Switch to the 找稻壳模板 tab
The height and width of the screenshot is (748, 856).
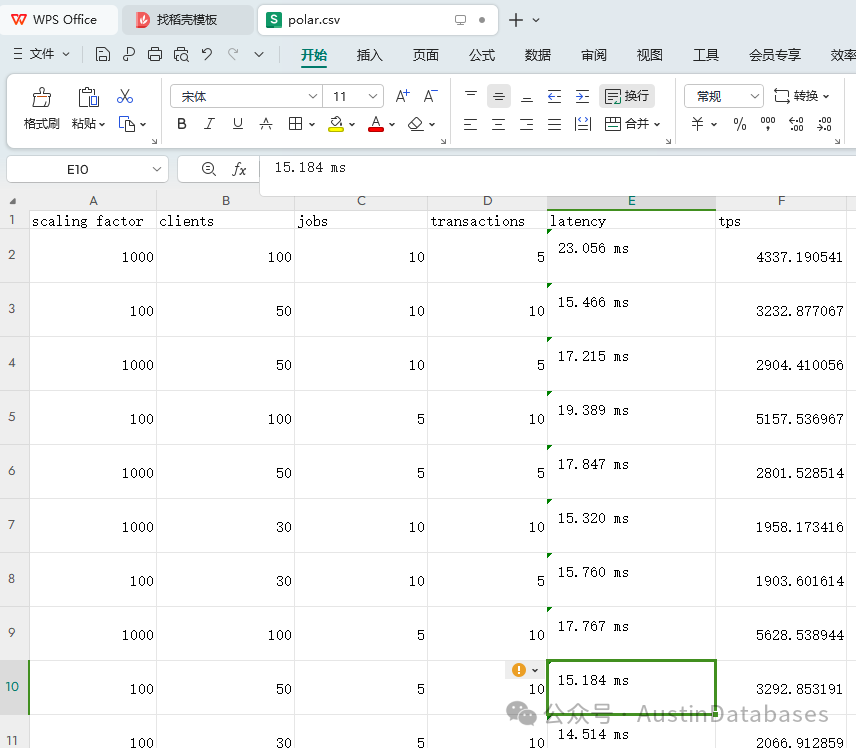[x=187, y=20]
